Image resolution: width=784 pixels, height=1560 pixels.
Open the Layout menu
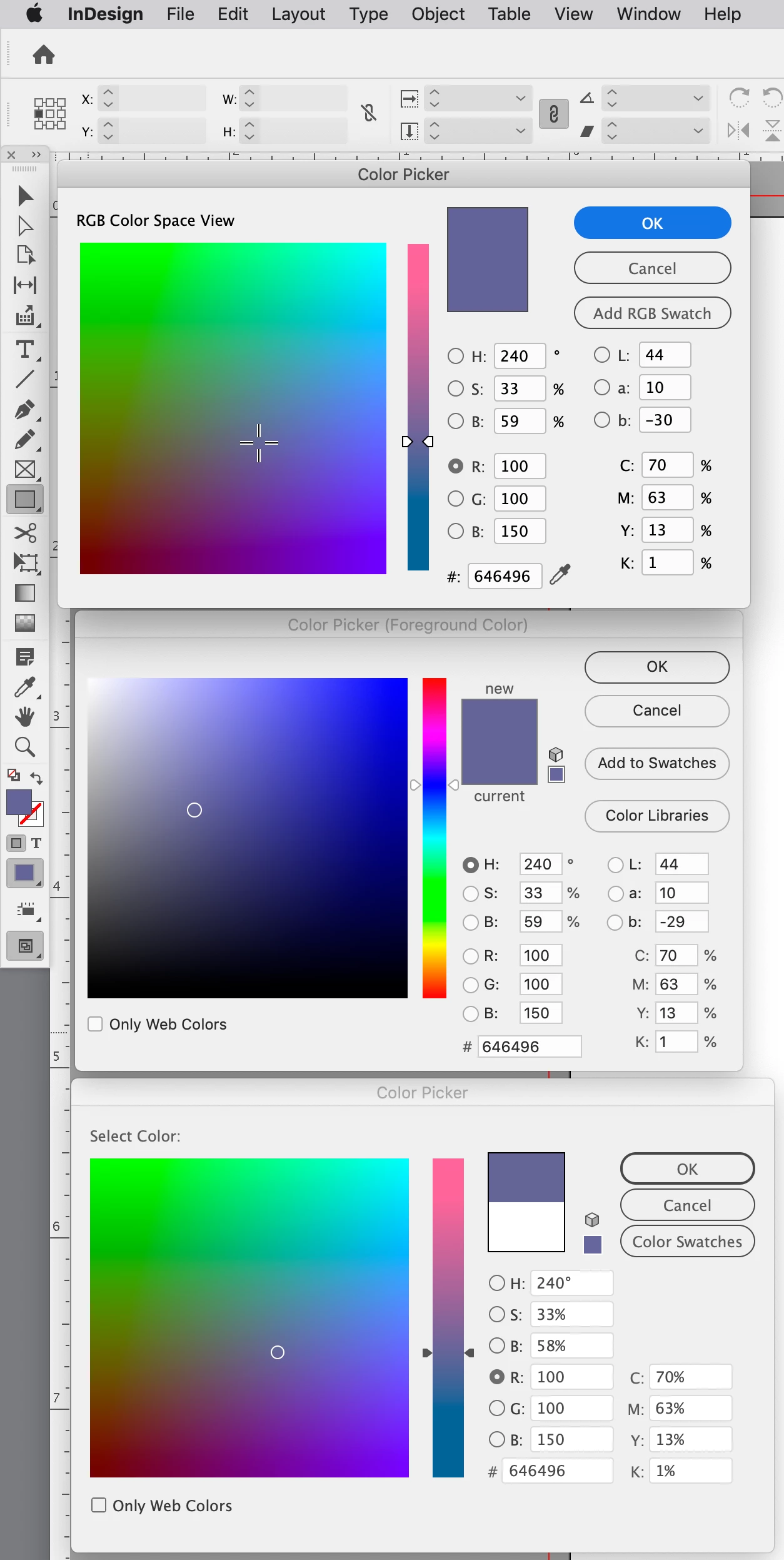pyautogui.click(x=298, y=14)
